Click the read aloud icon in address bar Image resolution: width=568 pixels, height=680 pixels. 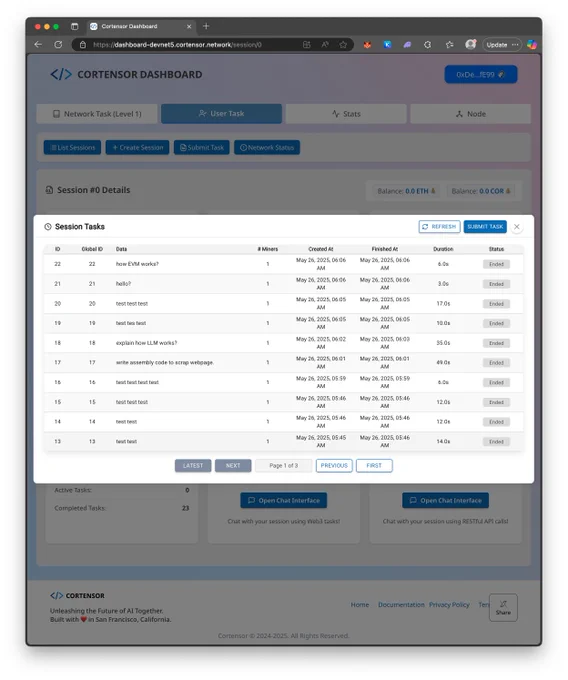(325, 45)
